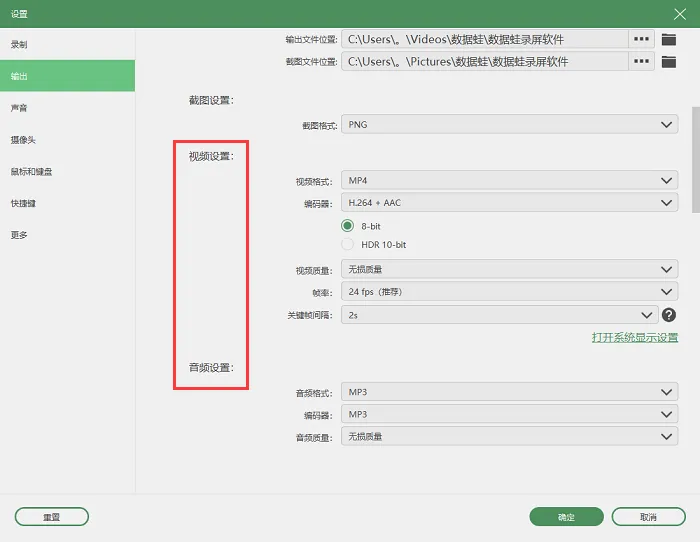The width and height of the screenshot is (700, 542).
Task: Expand screenshot format PNG dropdown
Action: click(510, 125)
